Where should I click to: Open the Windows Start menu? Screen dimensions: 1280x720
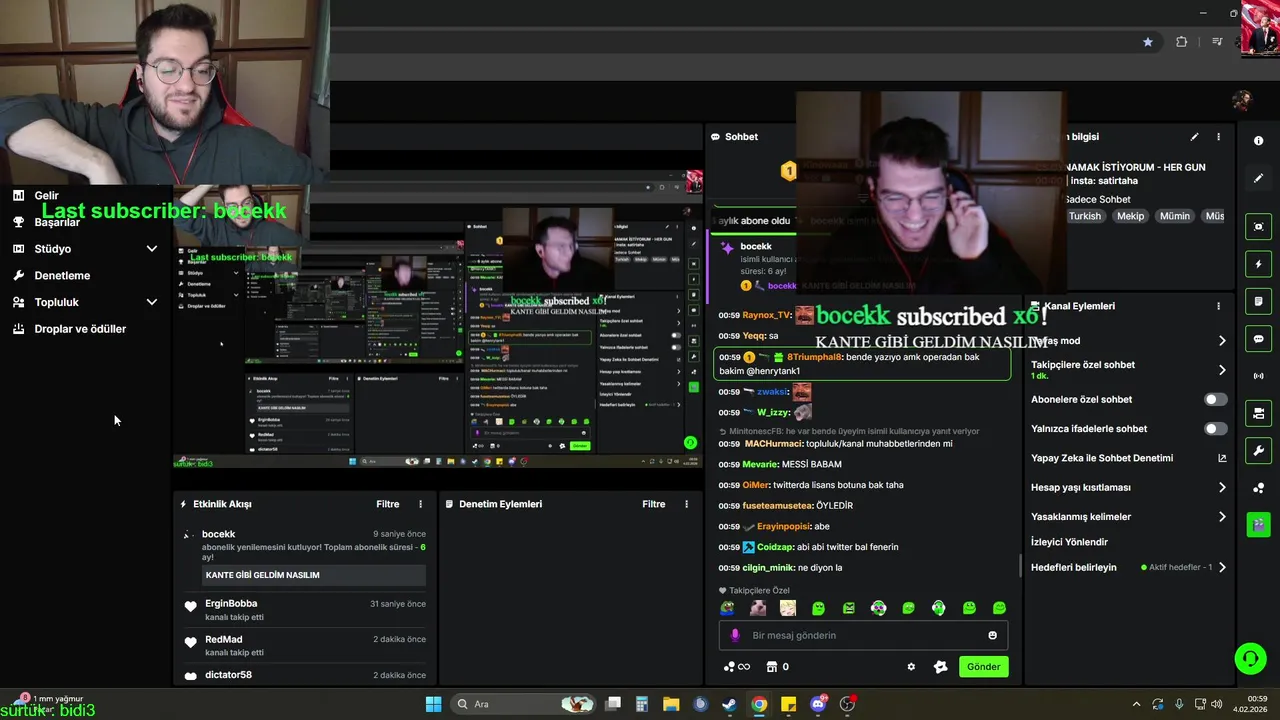pyautogui.click(x=433, y=704)
